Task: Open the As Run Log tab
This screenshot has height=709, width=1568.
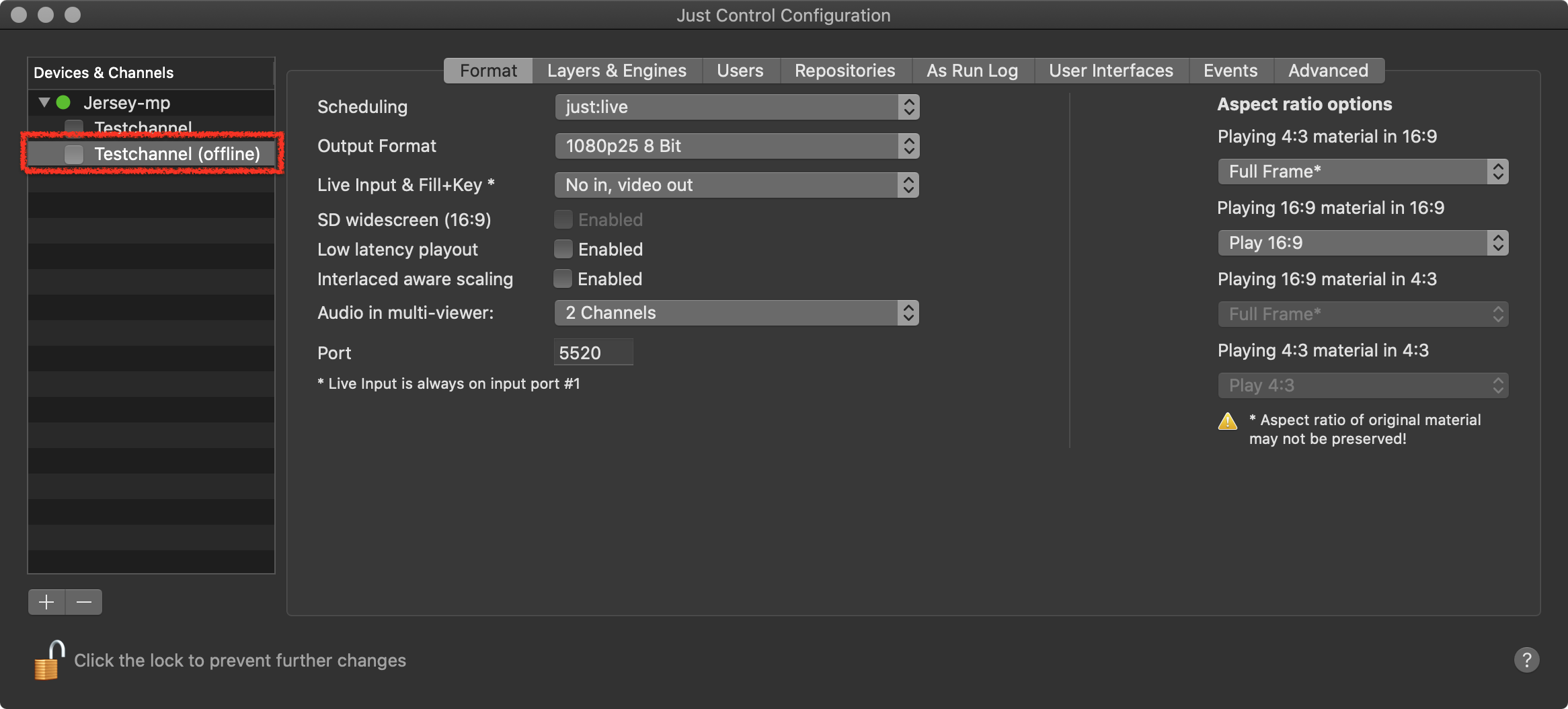Action: 972,71
